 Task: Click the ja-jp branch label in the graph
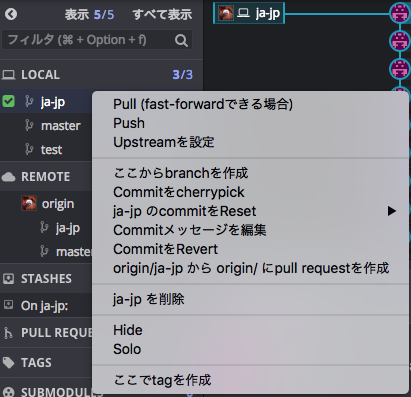[249, 13]
